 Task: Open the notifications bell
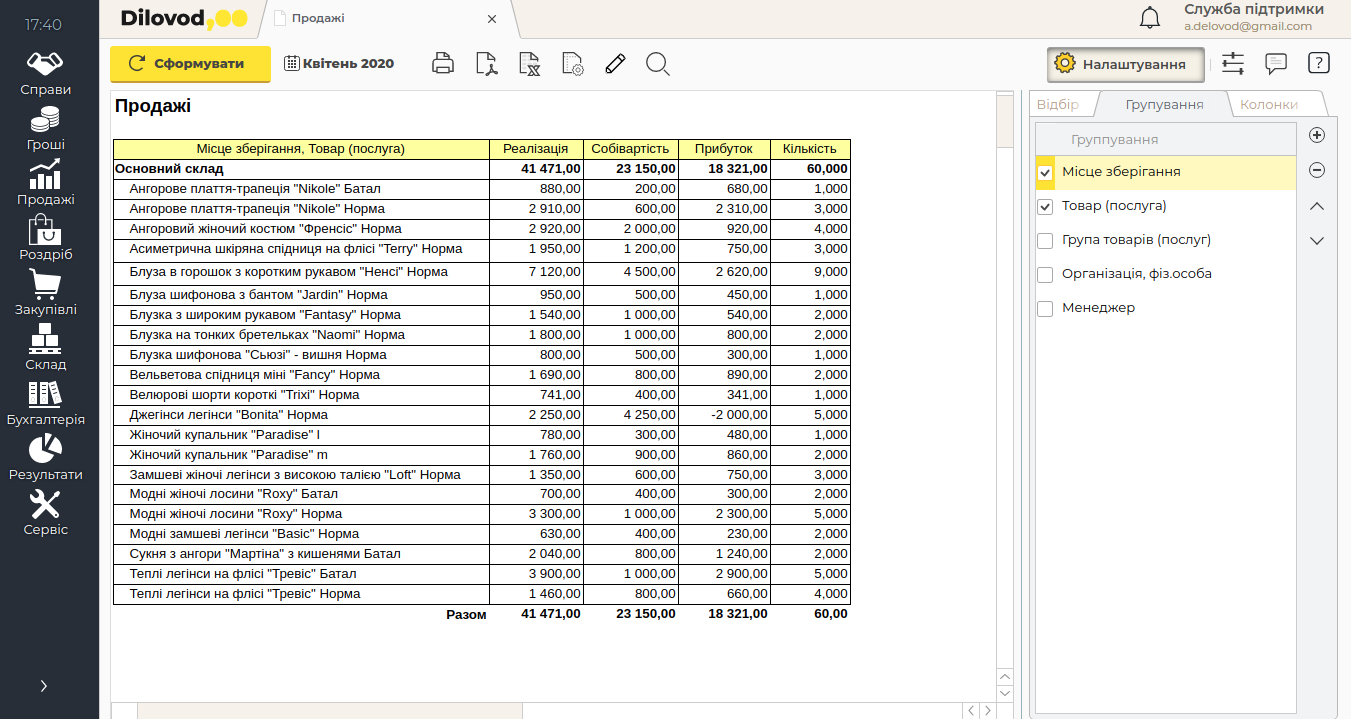1150,18
